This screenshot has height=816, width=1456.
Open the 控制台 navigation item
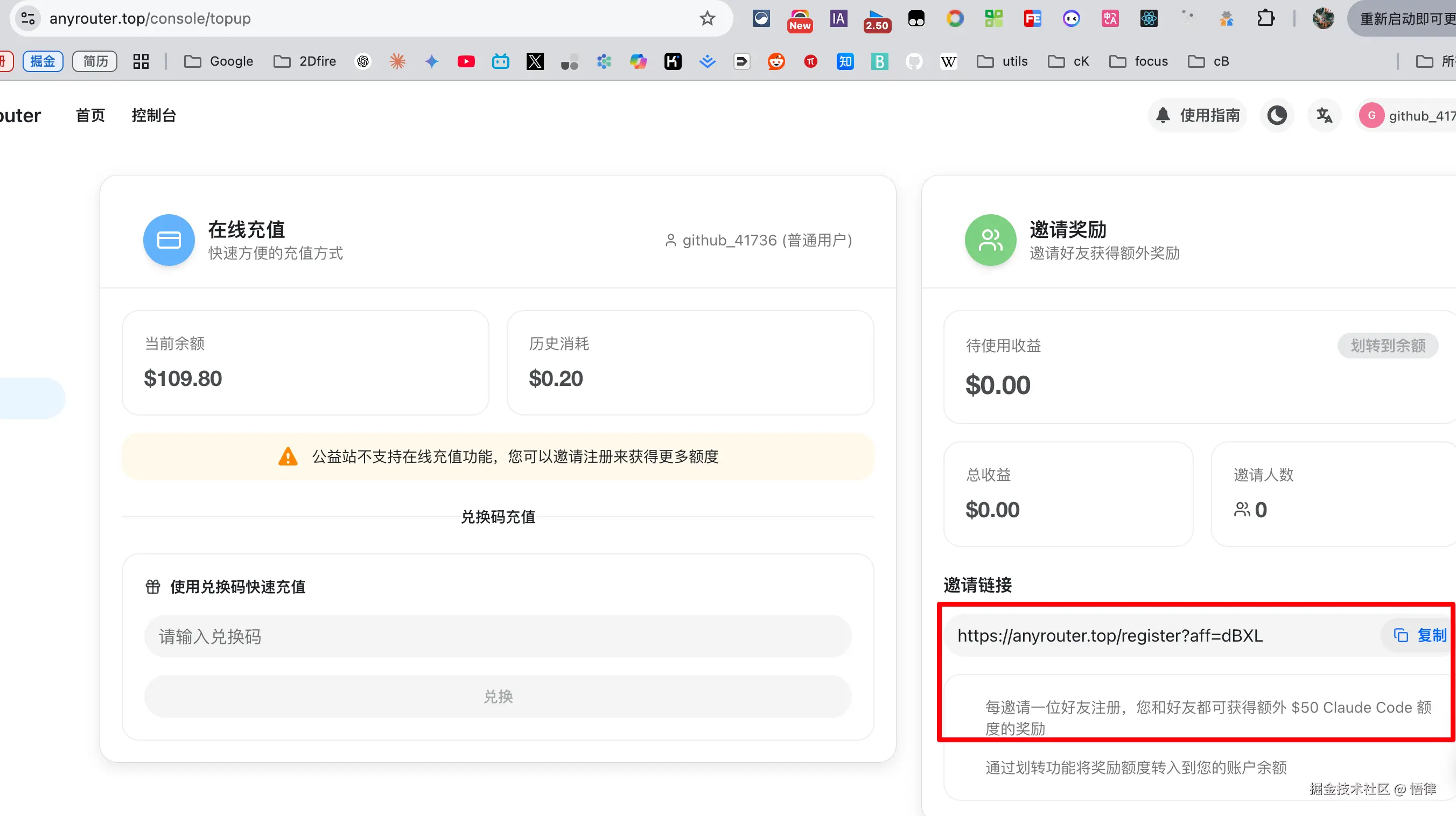coord(154,116)
